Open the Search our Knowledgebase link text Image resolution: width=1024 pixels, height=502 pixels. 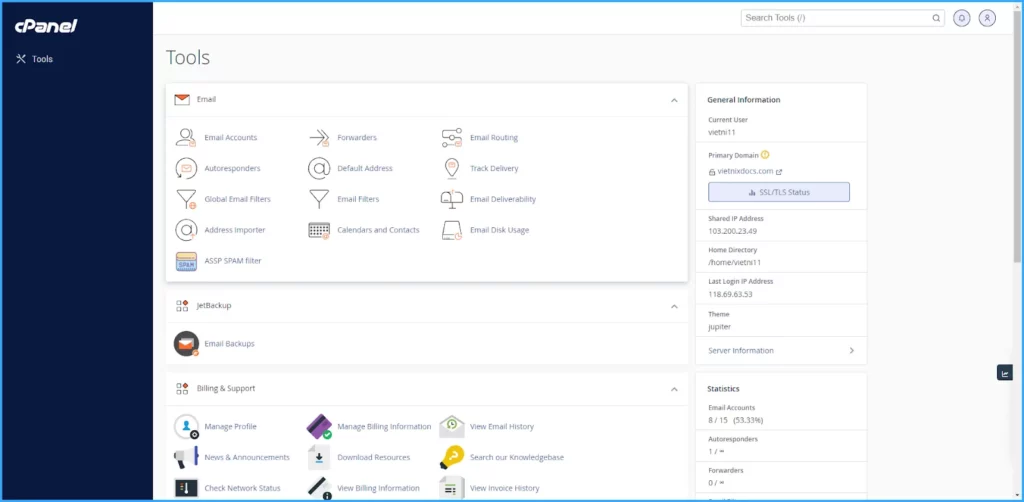click(517, 457)
